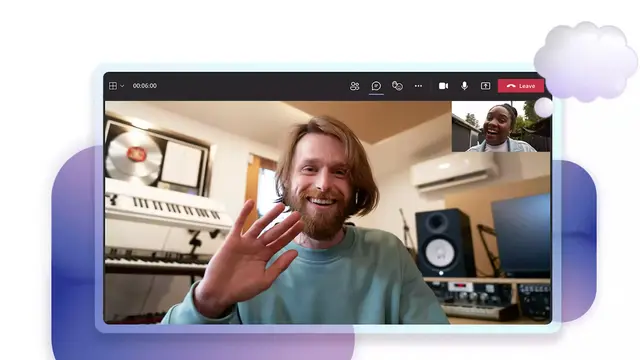Open the reactions menu
Screen dimensions: 640x360
pos(397,86)
